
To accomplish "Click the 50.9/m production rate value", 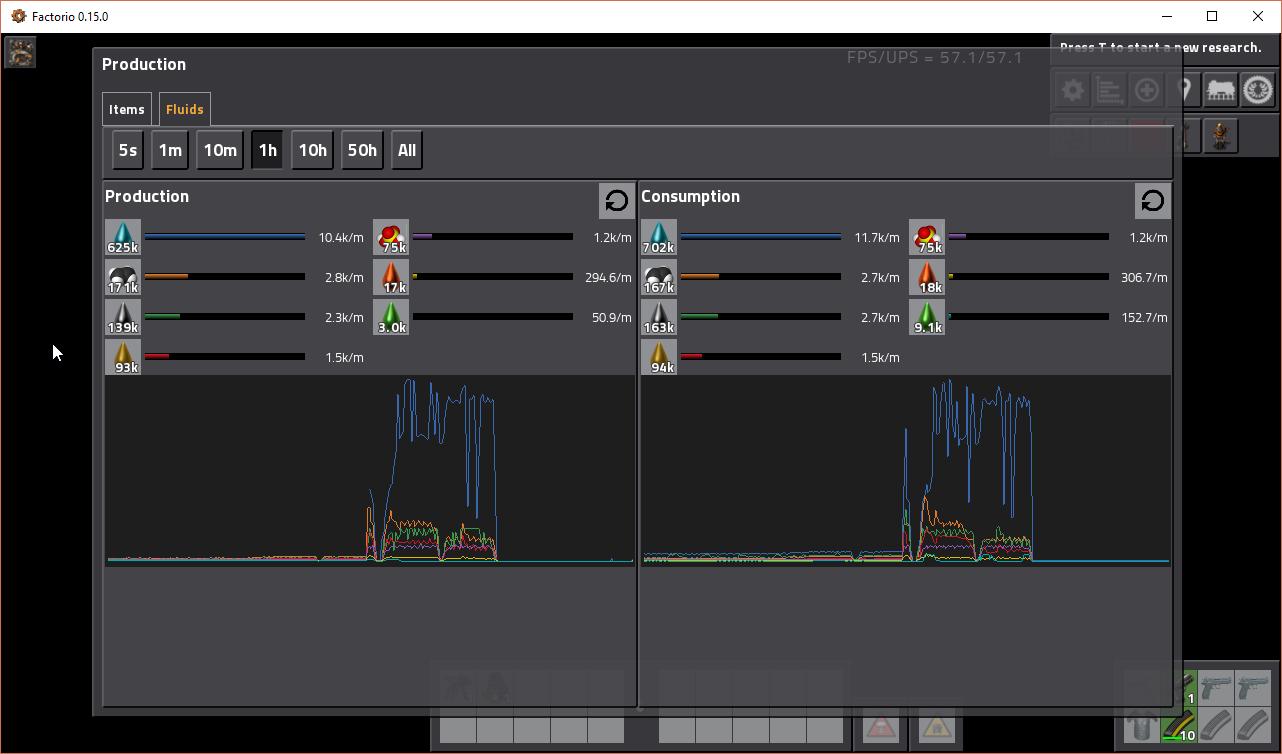I will pyautogui.click(x=611, y=318).
